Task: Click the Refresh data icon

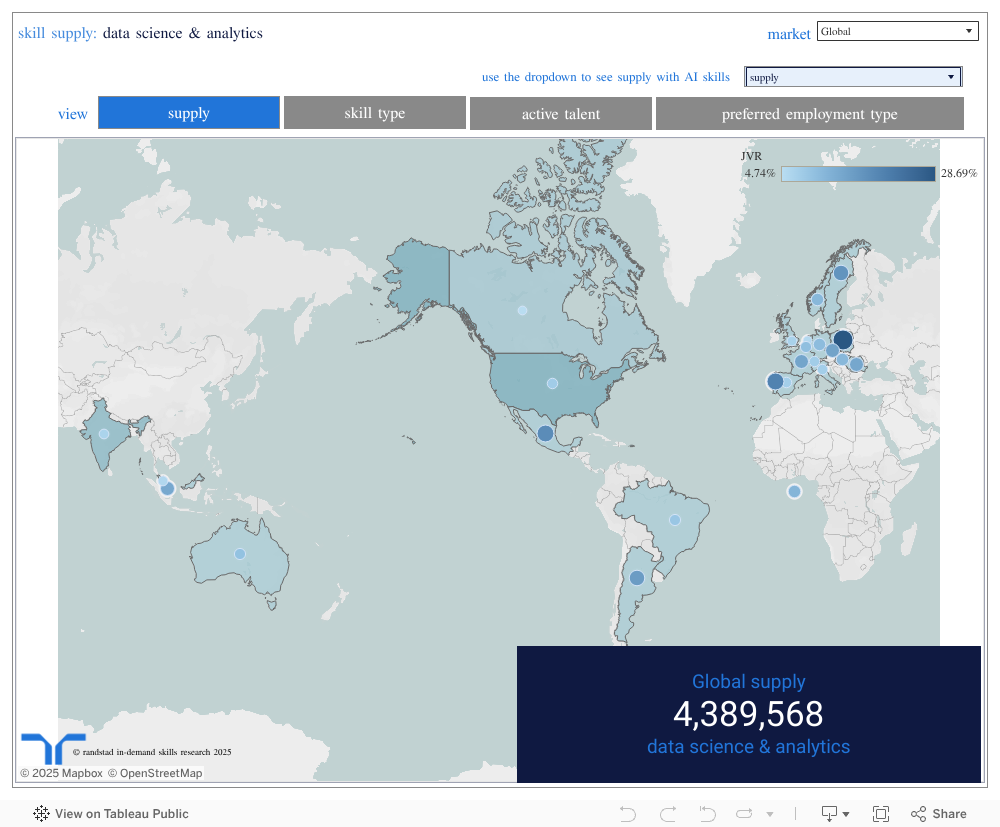Action: click(x=745, y=813)
